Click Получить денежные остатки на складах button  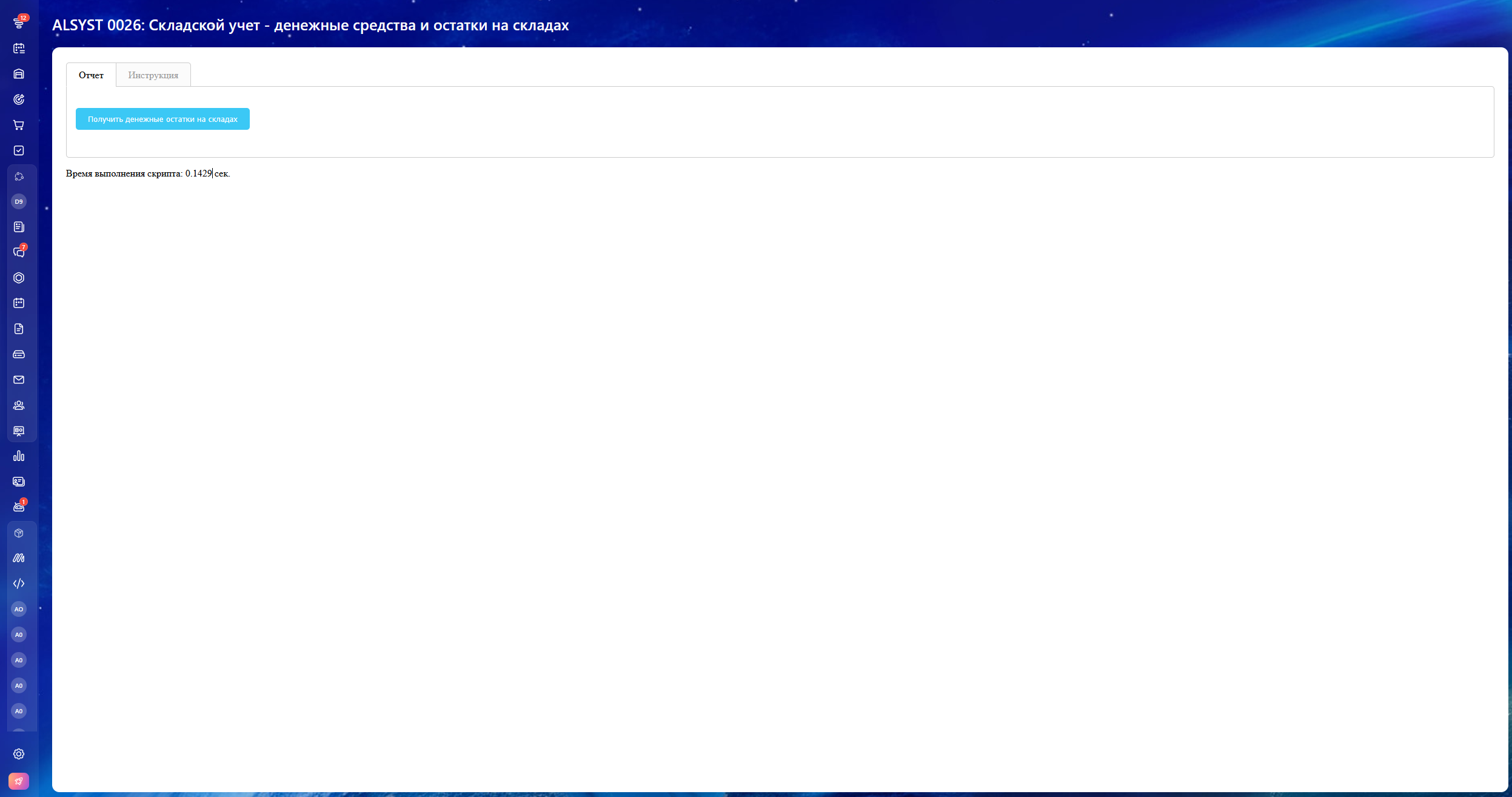click(x=162, y=119)
